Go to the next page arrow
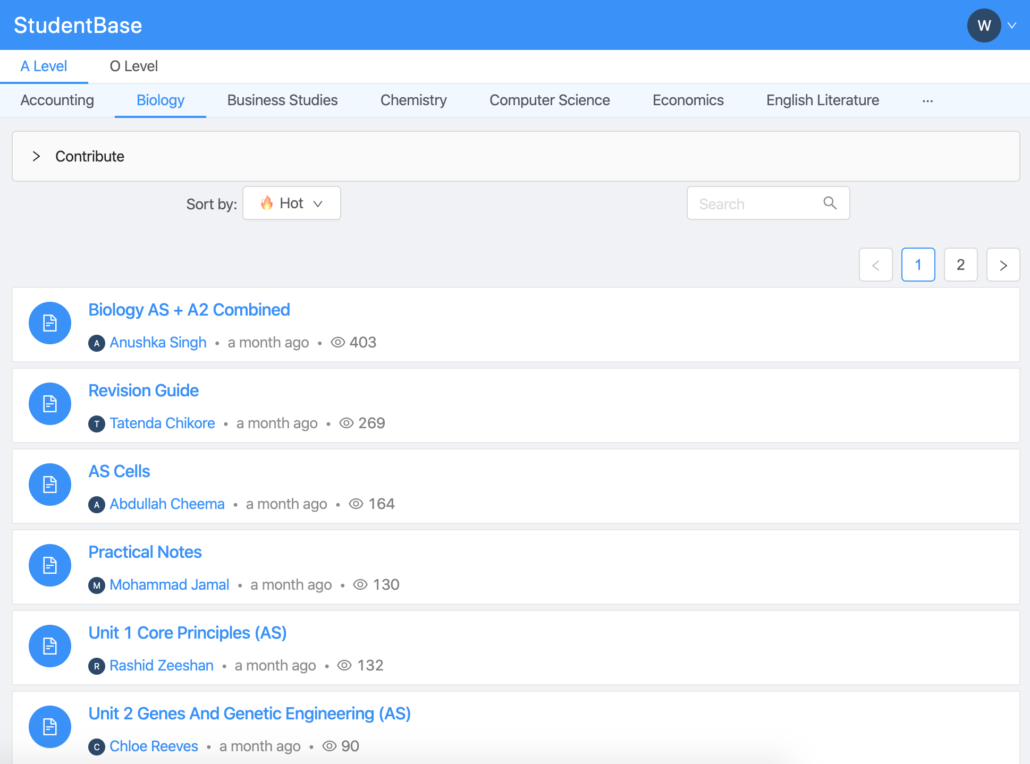Image resolution: width=1030 pixels, height=764 pixels. coord(1003,265)
